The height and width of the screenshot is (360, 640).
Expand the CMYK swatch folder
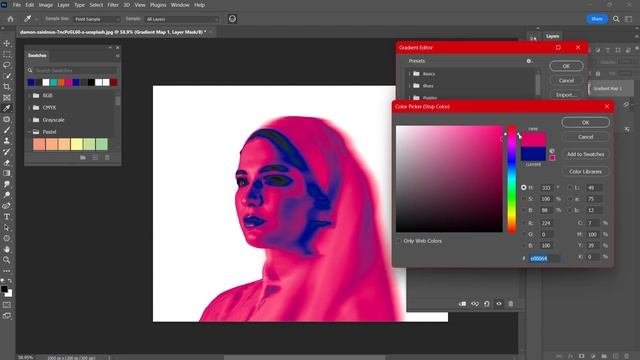(29, 108)
